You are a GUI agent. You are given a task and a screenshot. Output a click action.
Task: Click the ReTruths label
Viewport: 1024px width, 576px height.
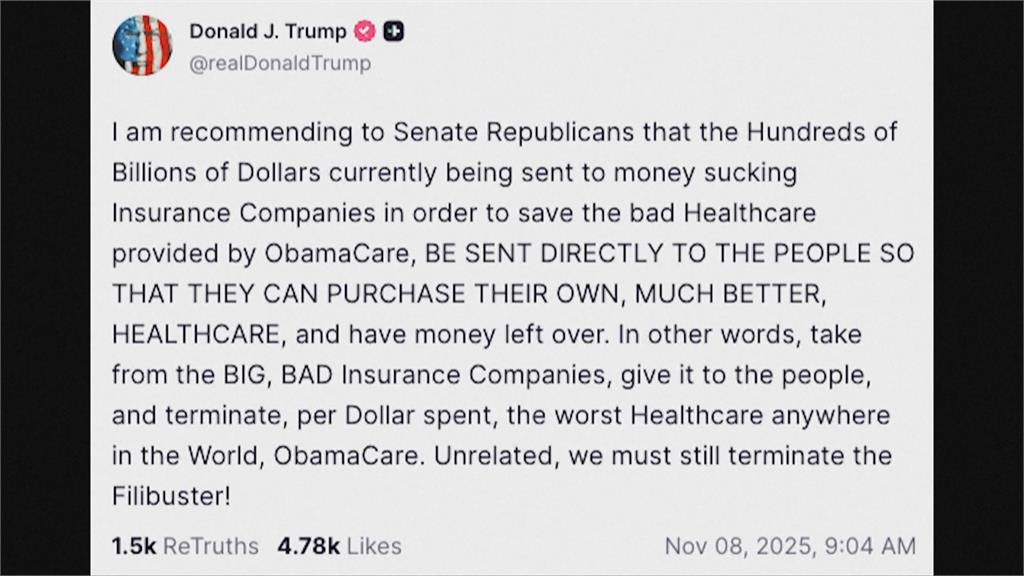[x=210, y=546]
